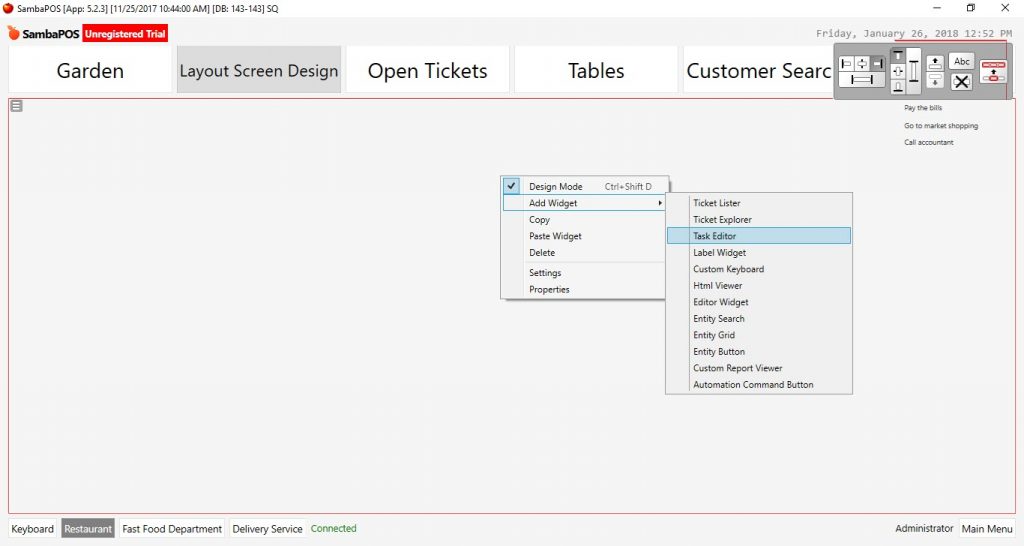The width and height of the screenshot is (1024, 546).
Task: Add a Ticket Explorer widget
Action: [x=759, y=219]
